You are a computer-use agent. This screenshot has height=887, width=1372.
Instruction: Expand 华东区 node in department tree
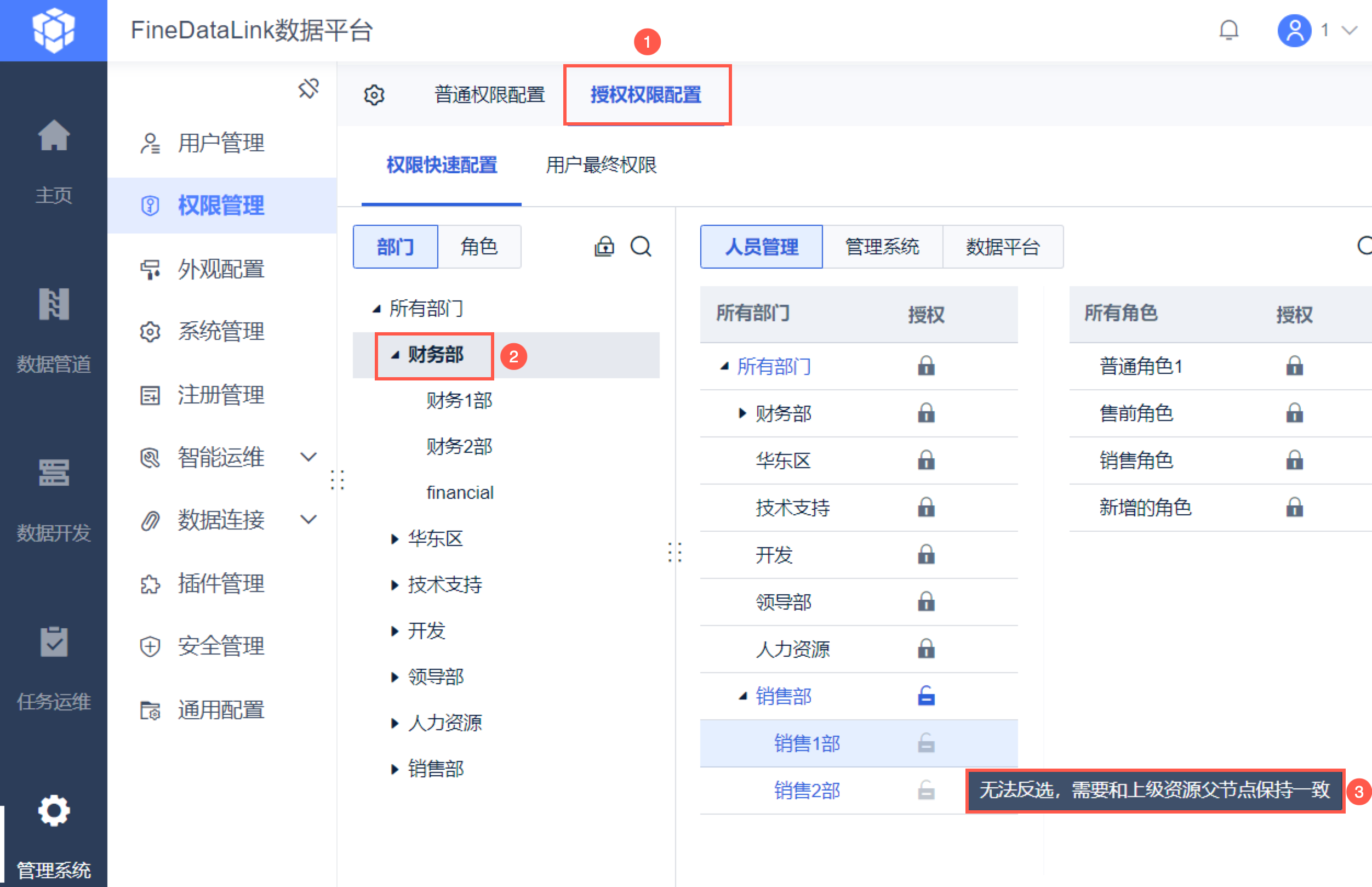tap(394, 539)
